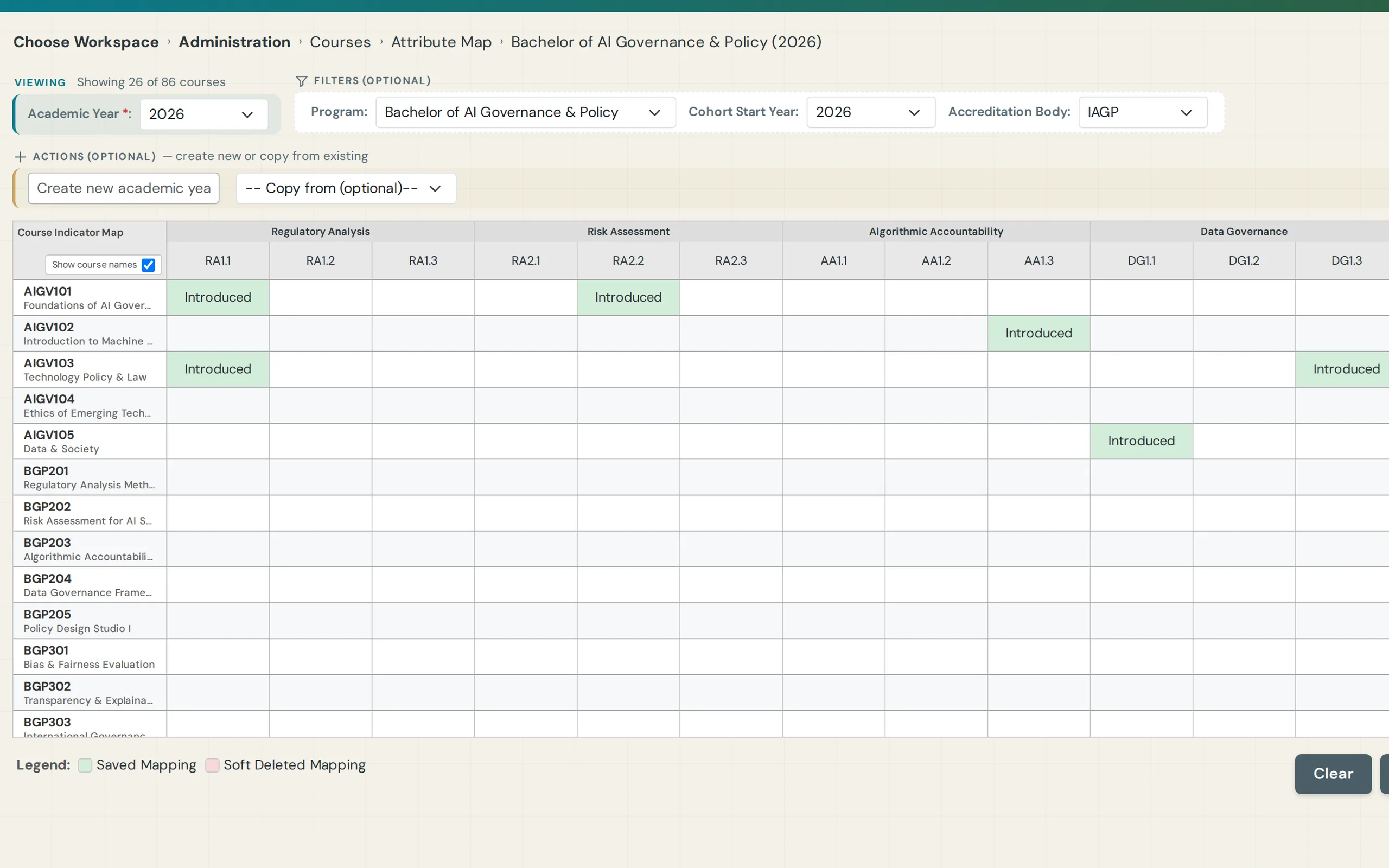Select AIGV101 RA2.2 Introduced cell
The height and width of the screenshot is (868, 1389).
click(628, 297)
